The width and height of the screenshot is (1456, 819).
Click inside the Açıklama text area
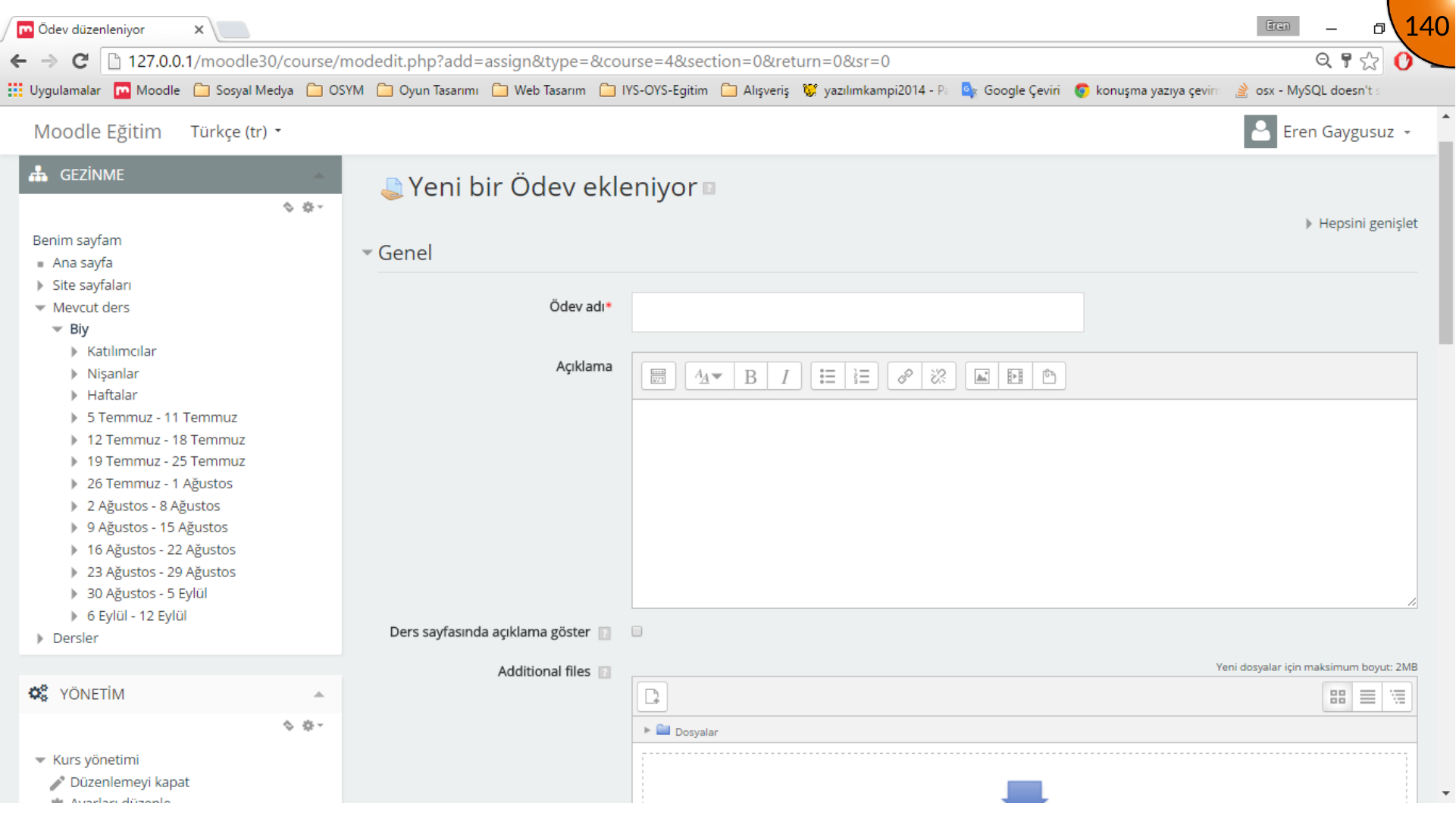1024,504
